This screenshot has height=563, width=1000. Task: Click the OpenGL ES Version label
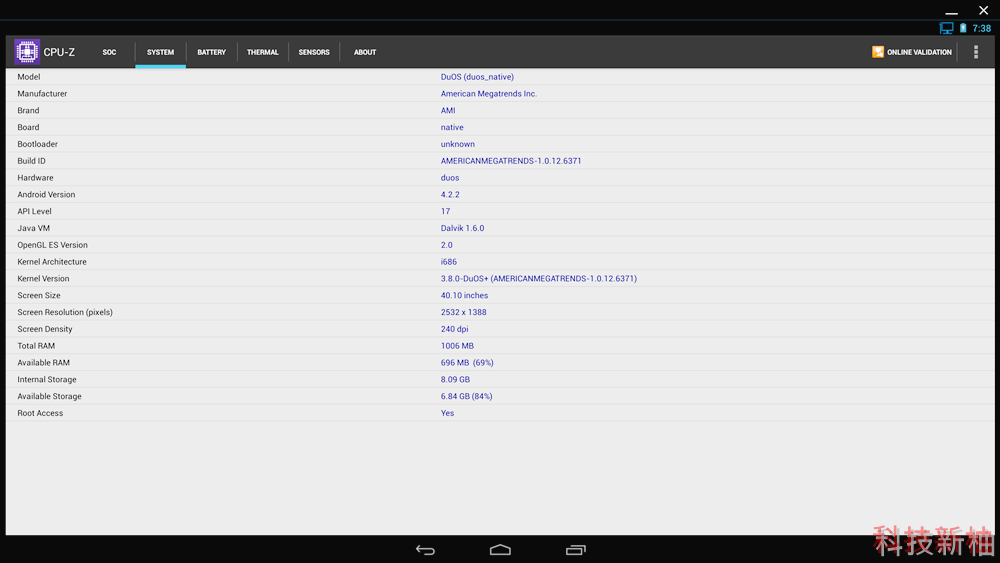52,245
